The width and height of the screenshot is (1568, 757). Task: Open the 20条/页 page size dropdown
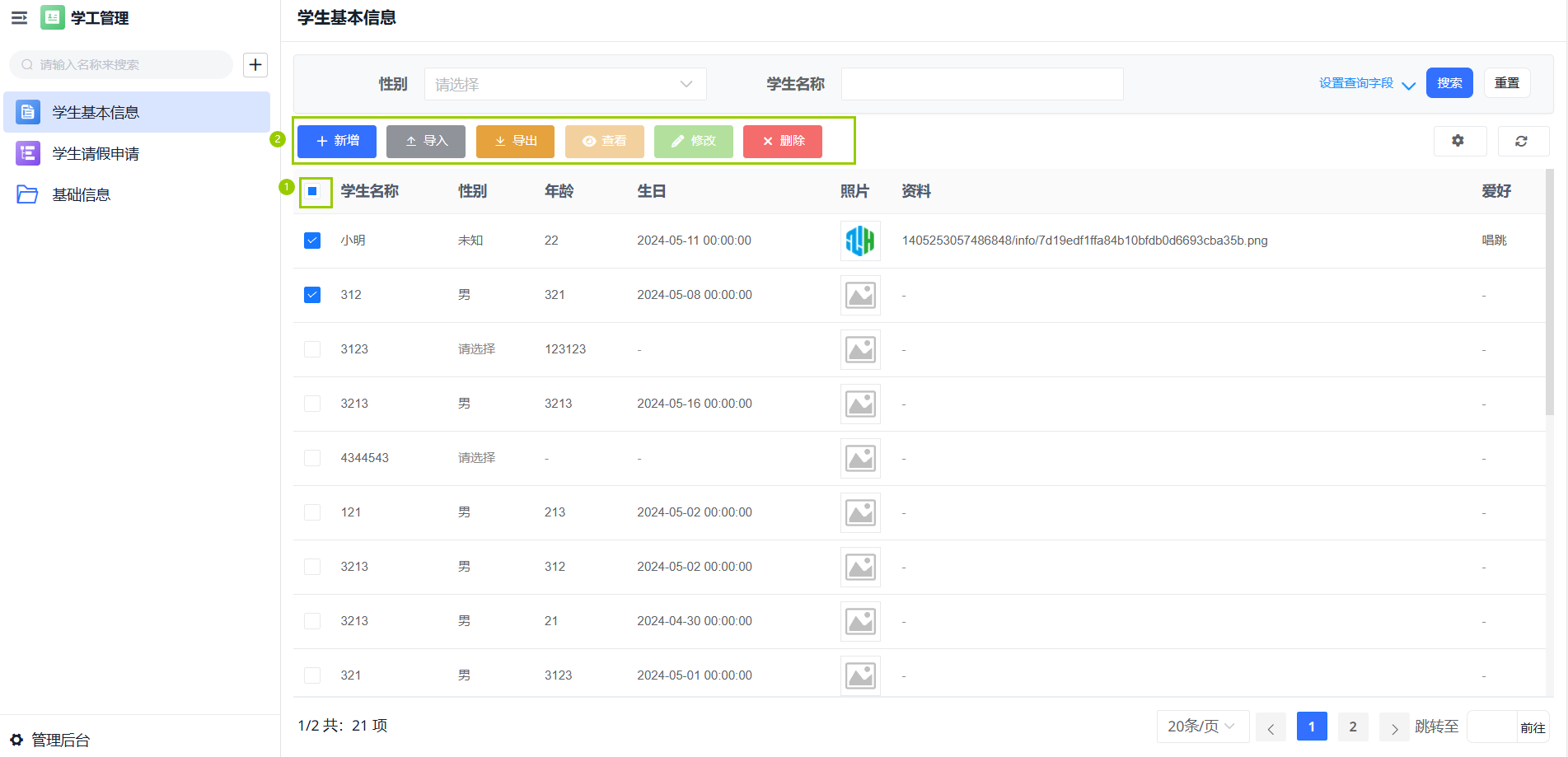1203,727
